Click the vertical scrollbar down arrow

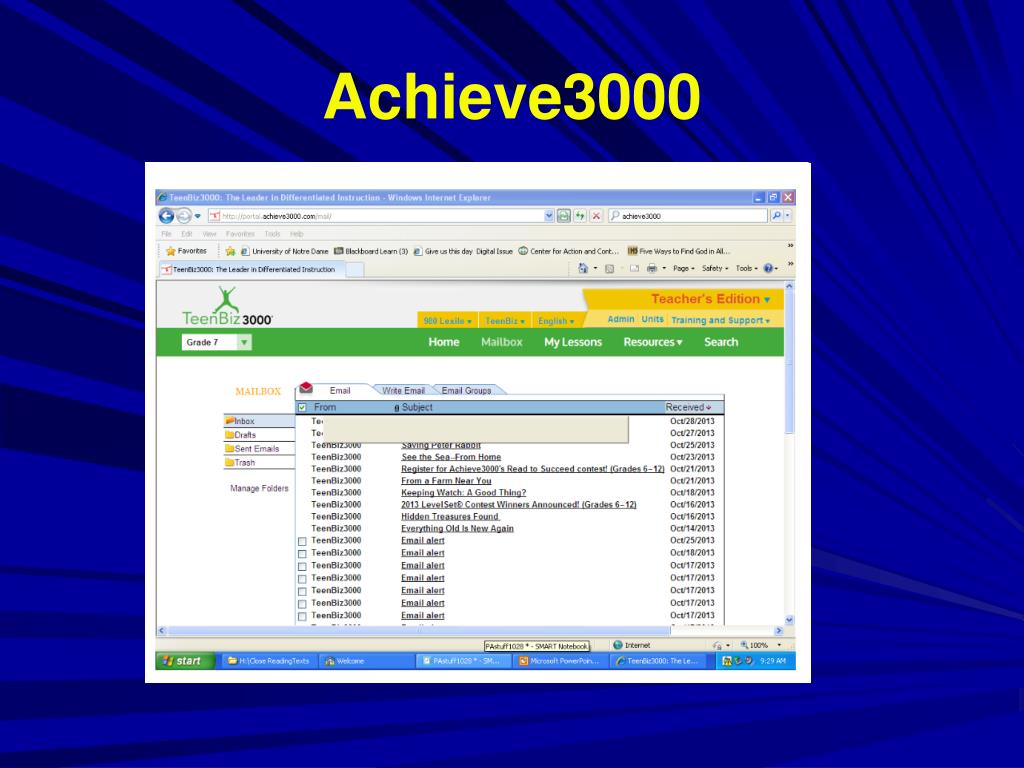click(789, 620)
